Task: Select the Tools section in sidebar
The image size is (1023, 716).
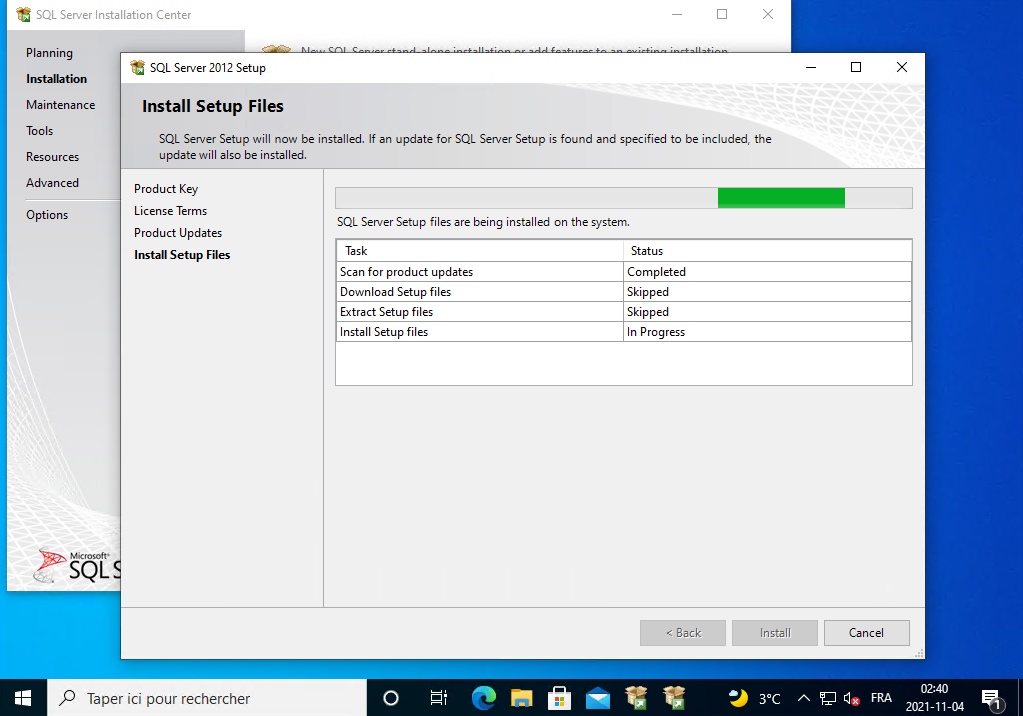Action: click(x=40, y=131)
